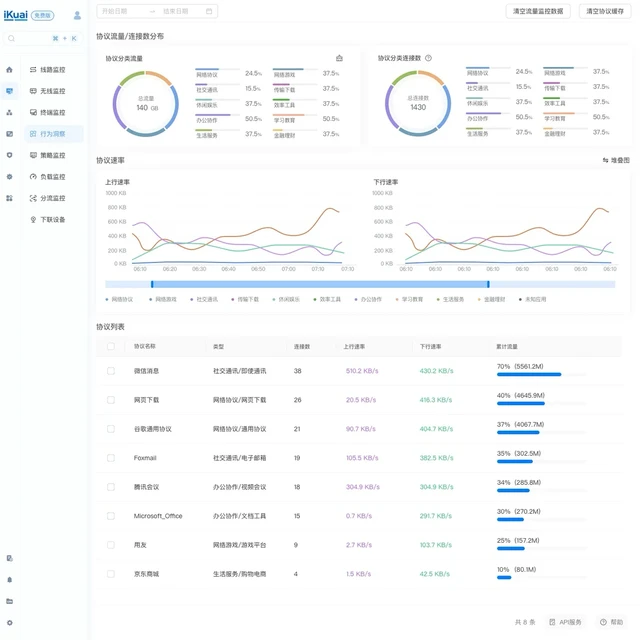Tick the checkbox for Foxmail row

[x=111, y=458]
